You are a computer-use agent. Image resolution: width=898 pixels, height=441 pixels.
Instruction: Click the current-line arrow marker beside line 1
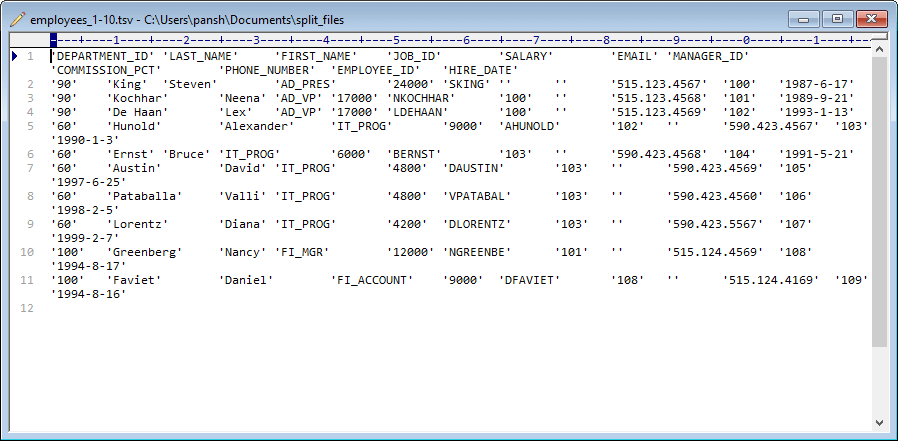(14, 56)
